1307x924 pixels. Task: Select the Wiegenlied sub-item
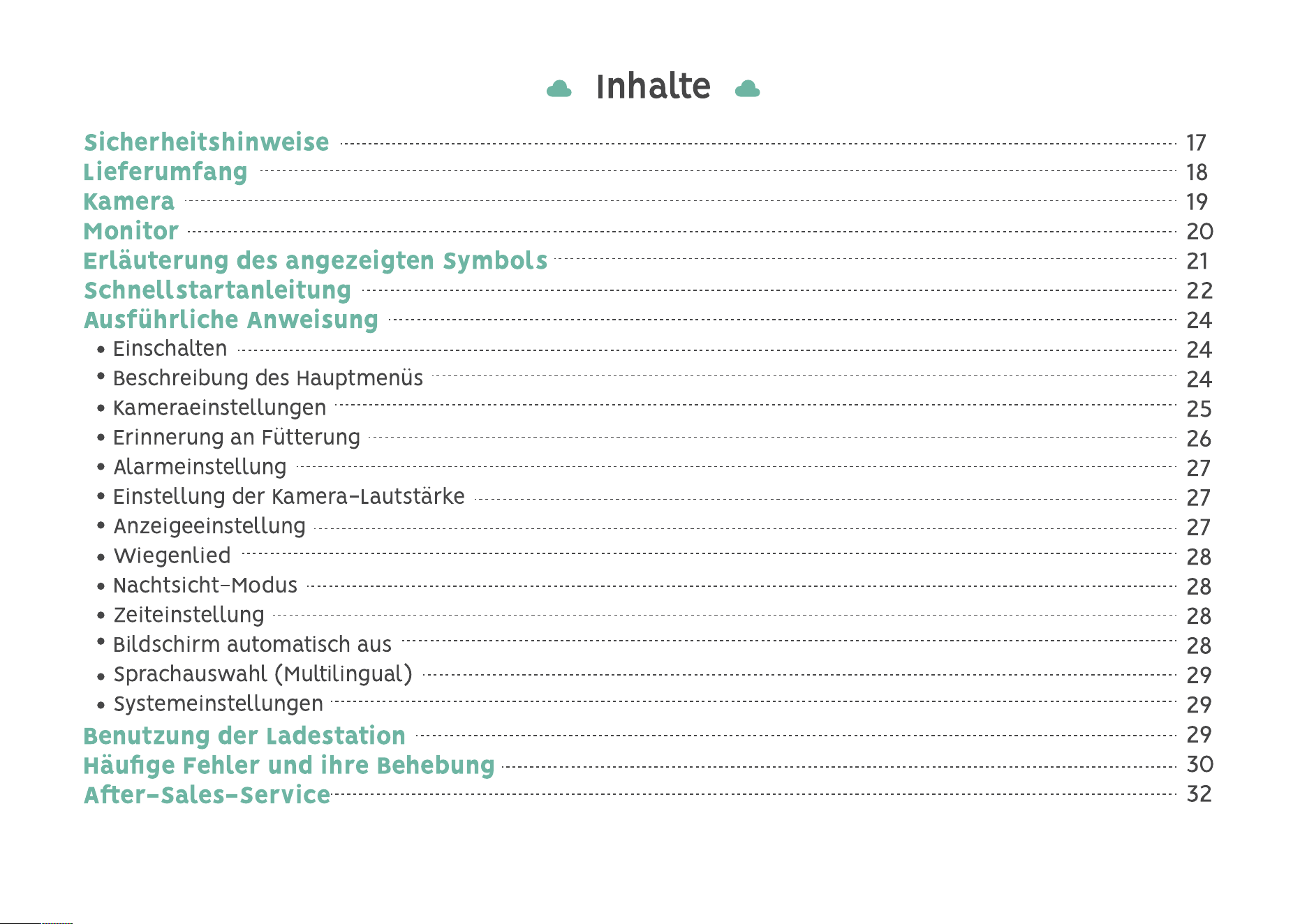172,556
